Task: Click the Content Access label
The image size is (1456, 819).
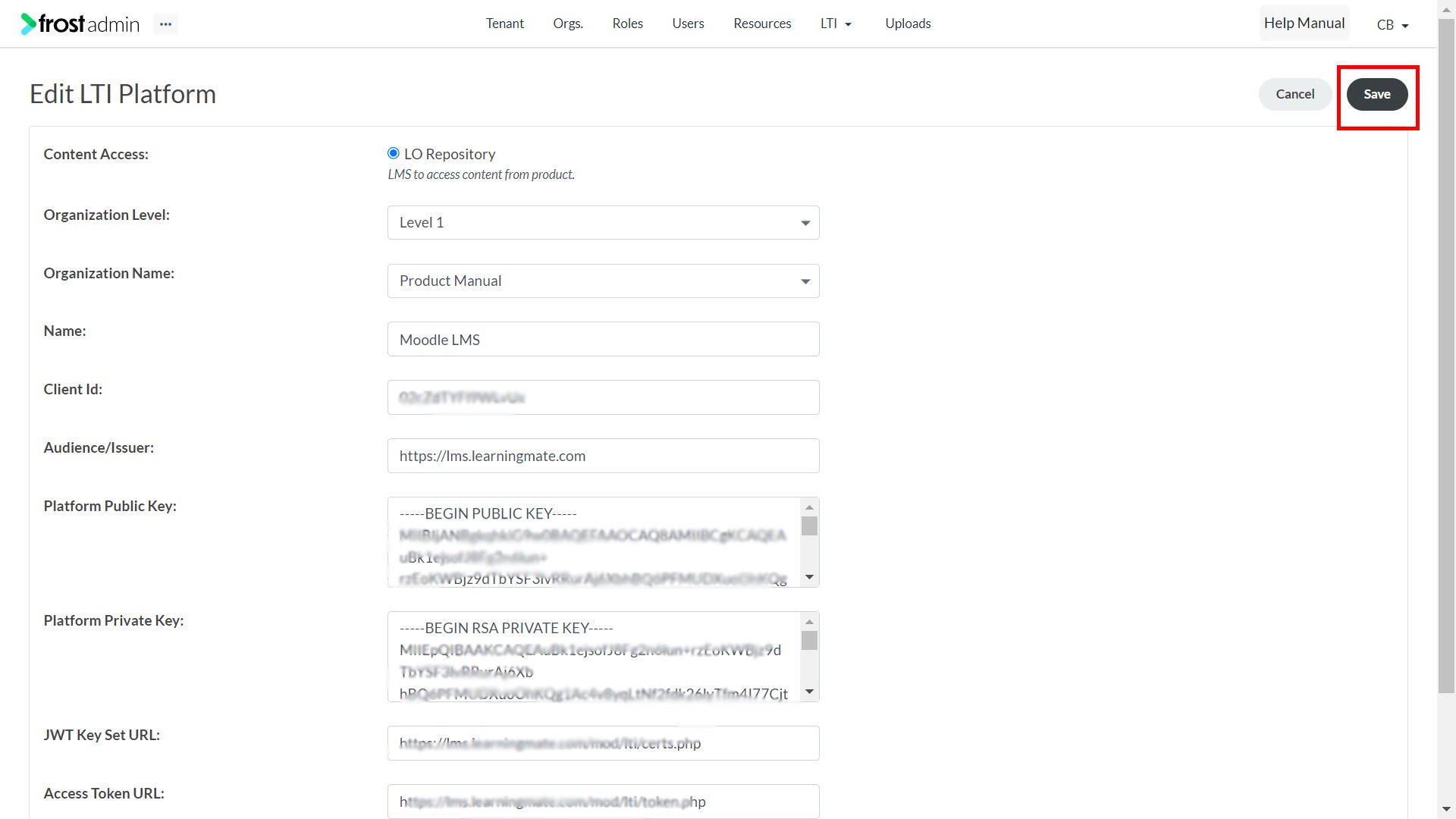Action: [x=96, y=154]
